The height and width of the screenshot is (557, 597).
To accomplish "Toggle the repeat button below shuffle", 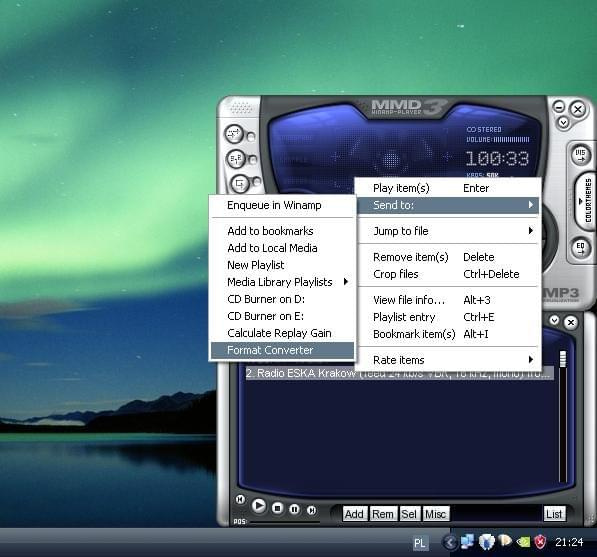I will [x=236, y=159].
